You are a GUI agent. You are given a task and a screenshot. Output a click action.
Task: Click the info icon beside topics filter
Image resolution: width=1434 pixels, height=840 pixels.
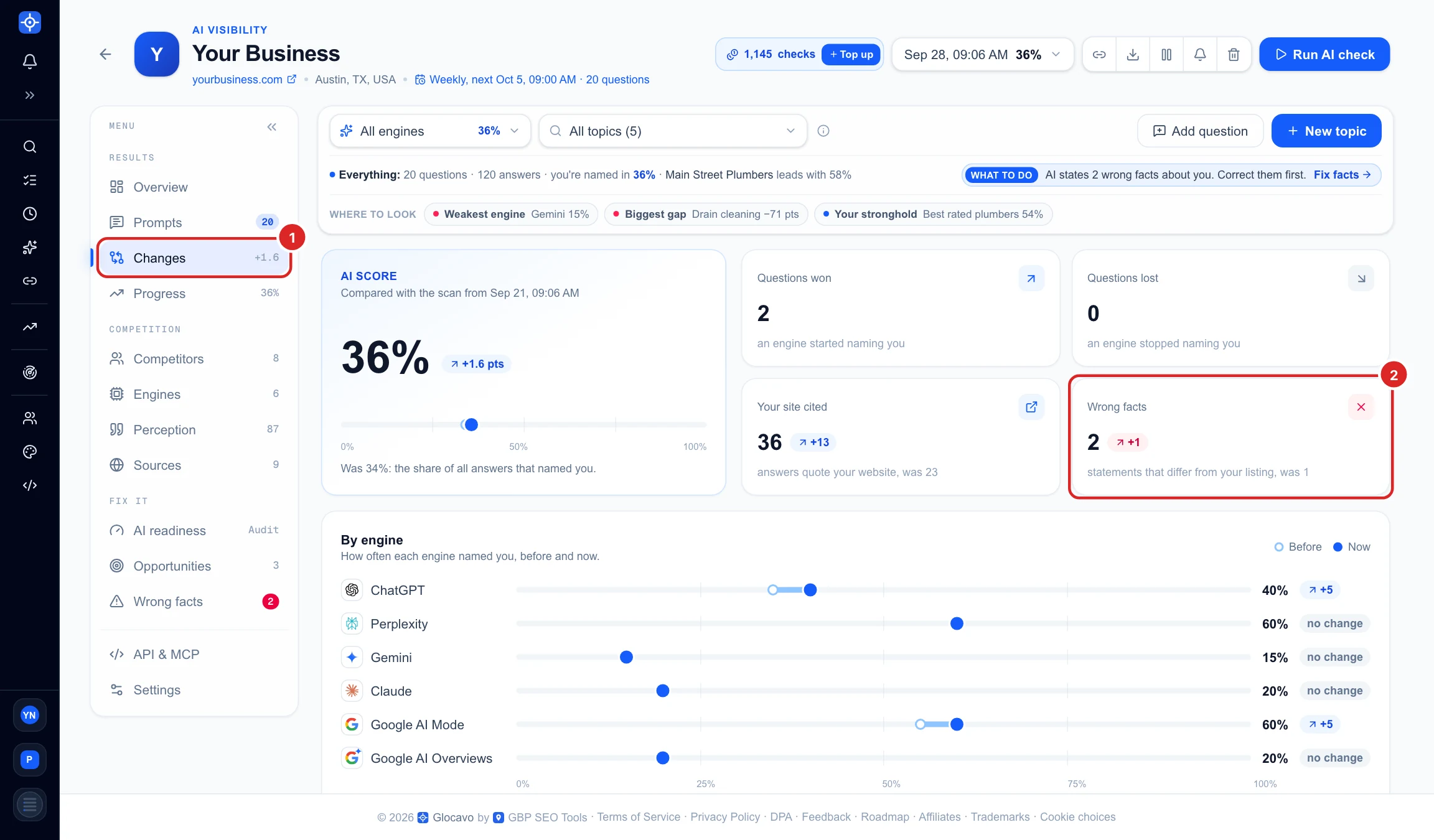[823, 131]
